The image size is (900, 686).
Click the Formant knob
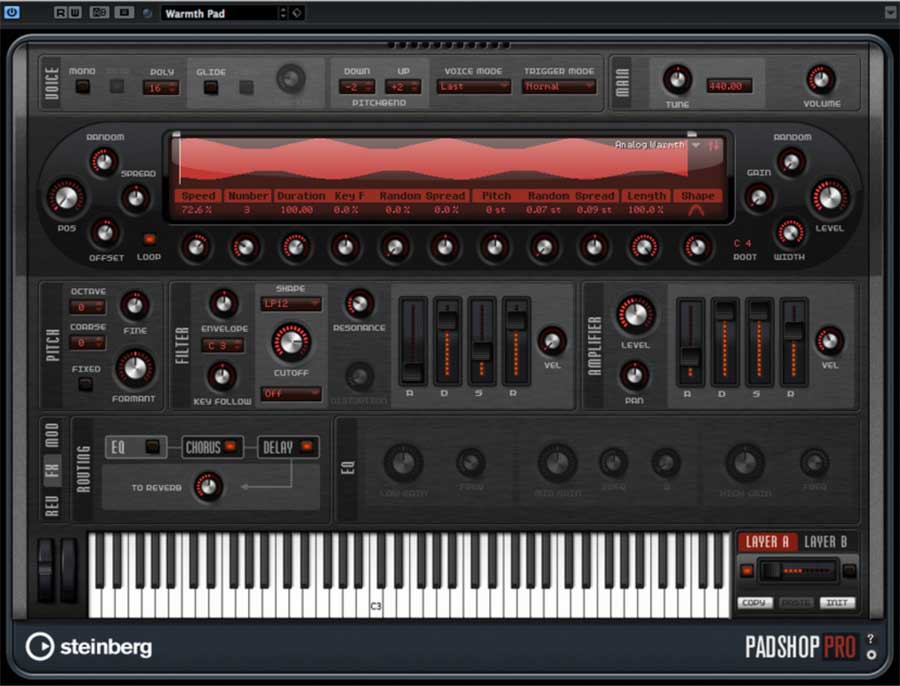tap(135, 367)
